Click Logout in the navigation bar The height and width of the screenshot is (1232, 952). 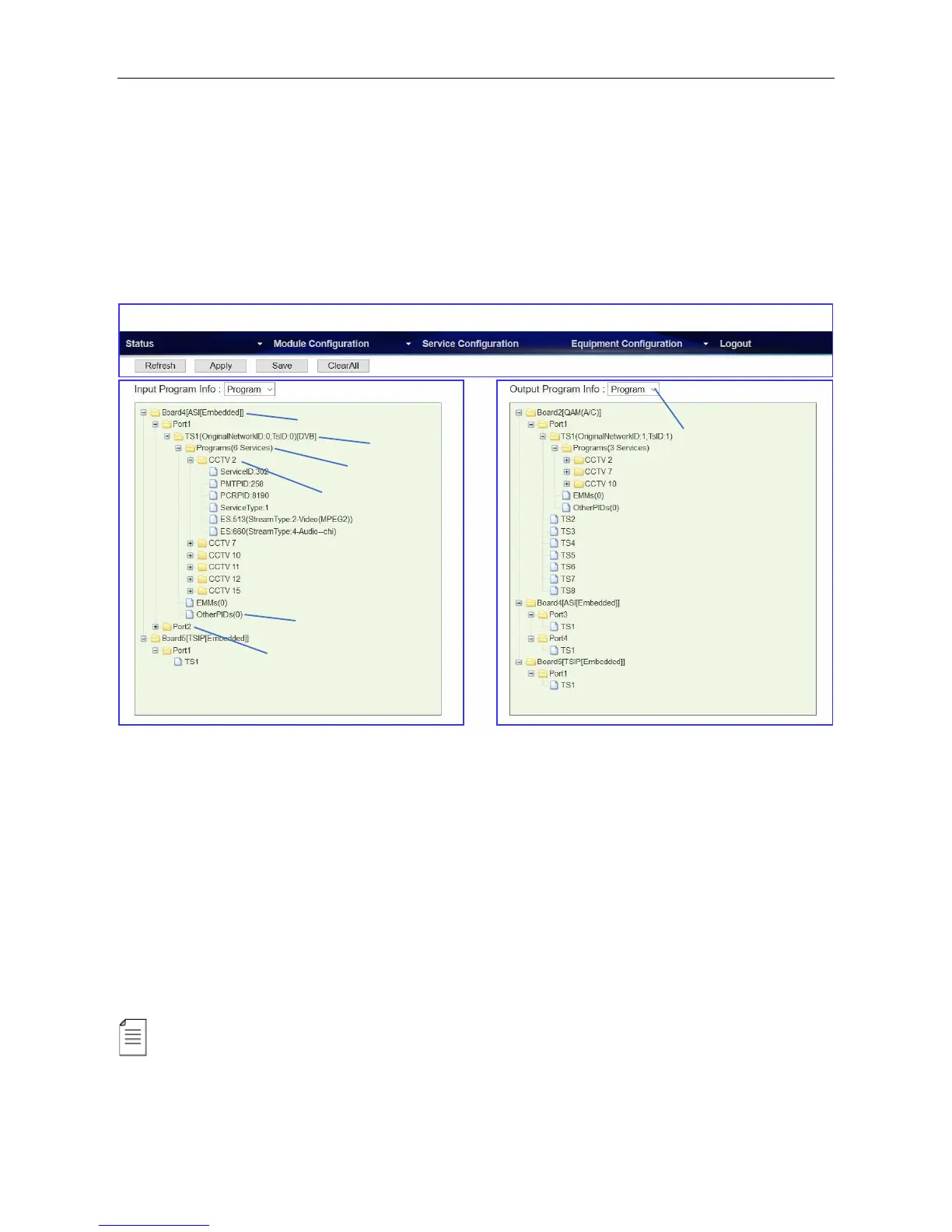coord(735,344)
